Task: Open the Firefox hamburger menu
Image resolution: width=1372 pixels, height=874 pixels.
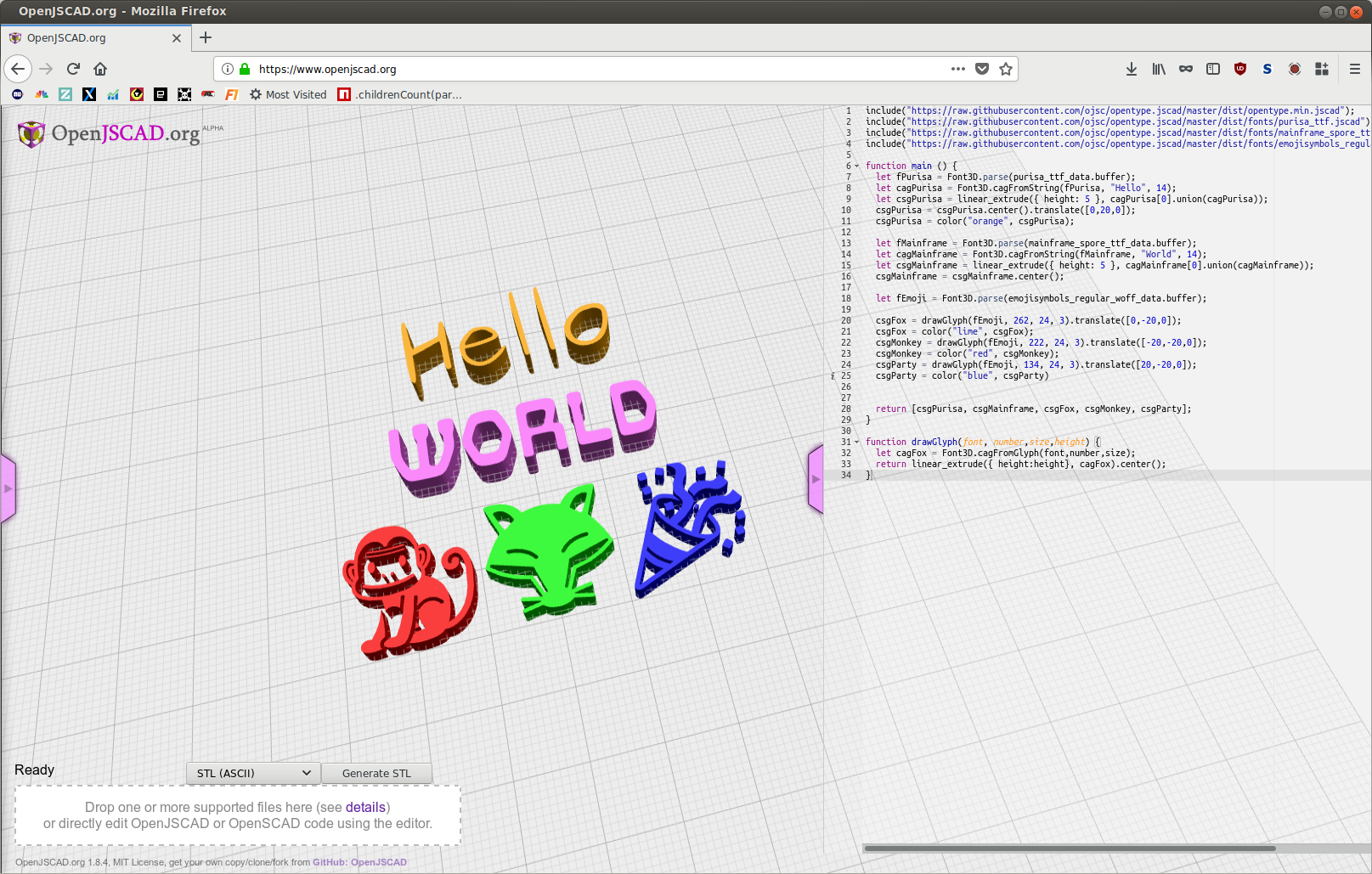Action: [1355, 69]
